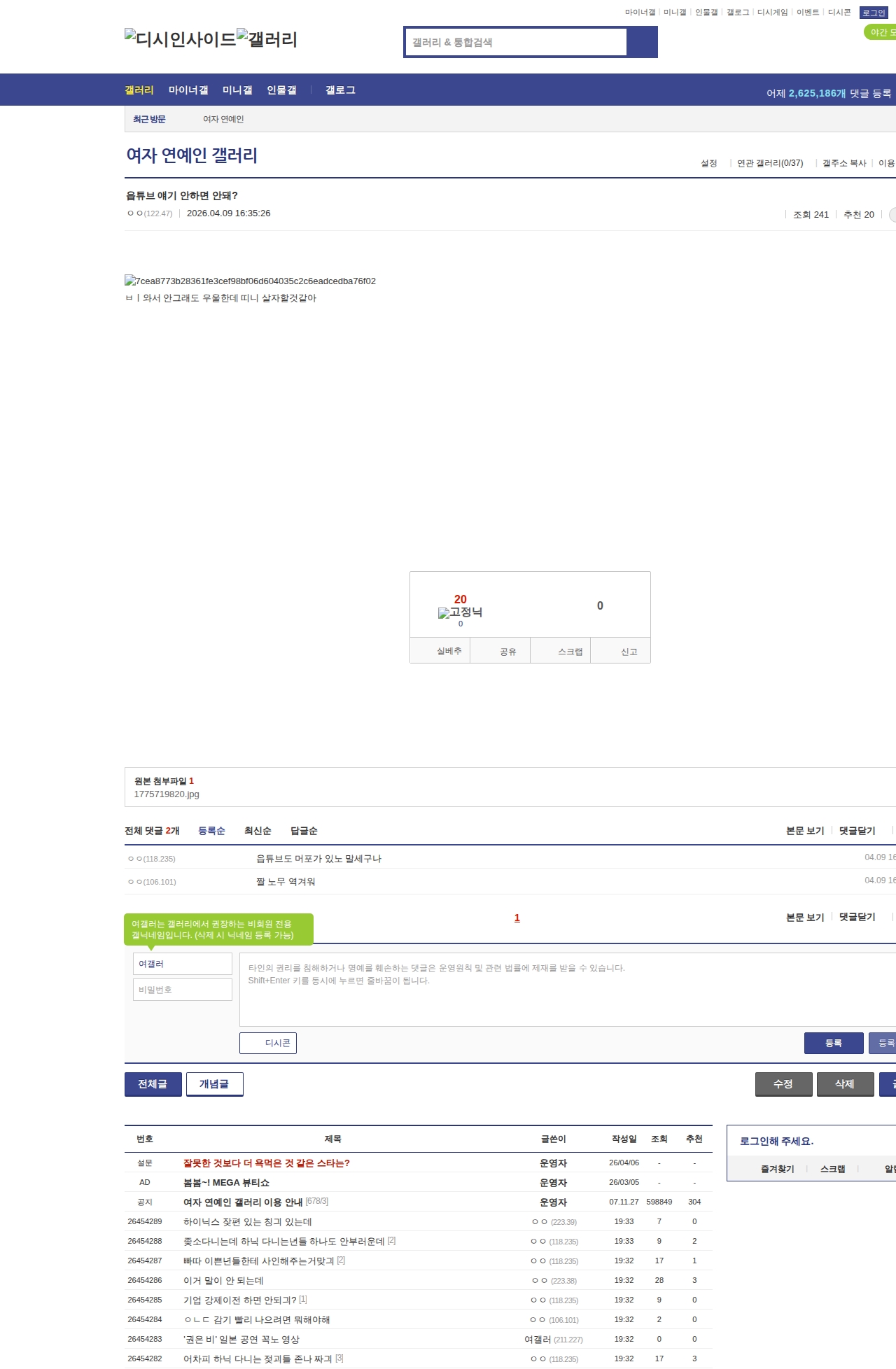896x1369 pixels.
Task: Open notice 여자 연예인 갤러리 이용 안내
Action: pyautogui.click(x=243, y=1202)
